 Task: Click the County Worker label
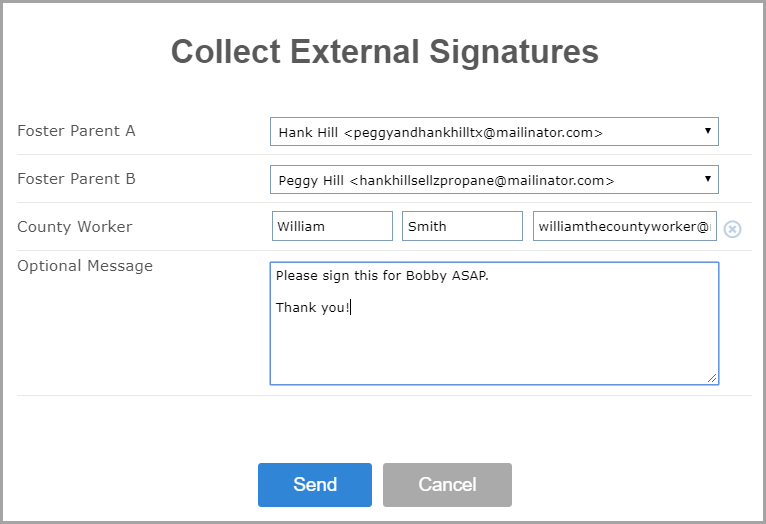[x=75, y=227]
